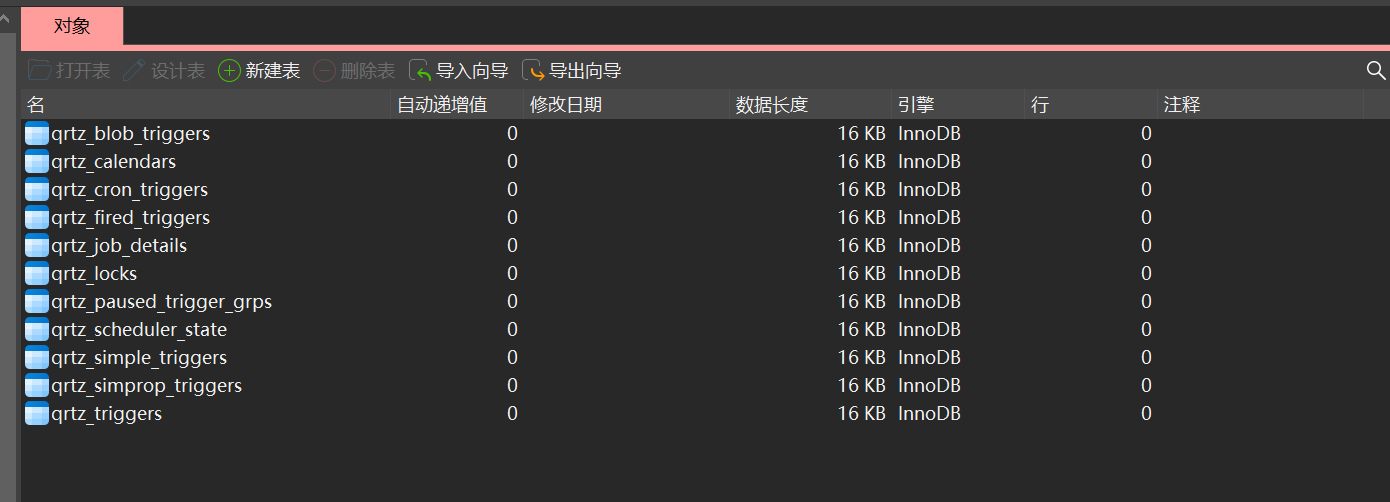This screenshot has width=1390, height=502.
Task: Switch to the 对象 (Objects) tab
Action: 72,26
